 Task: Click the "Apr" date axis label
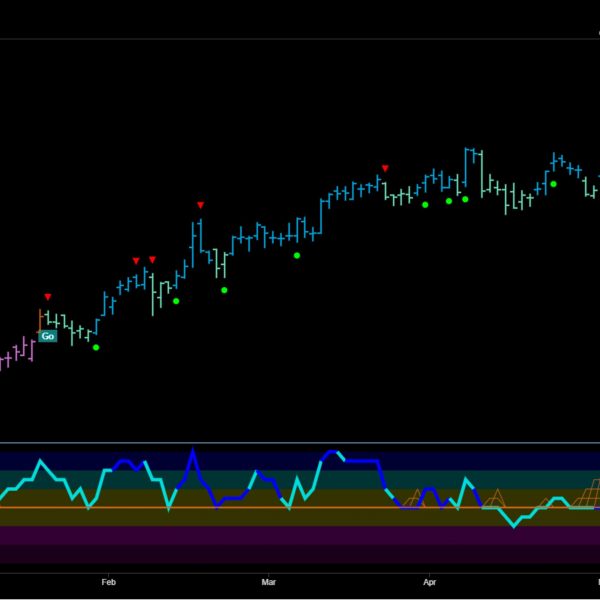coord(429,582)
